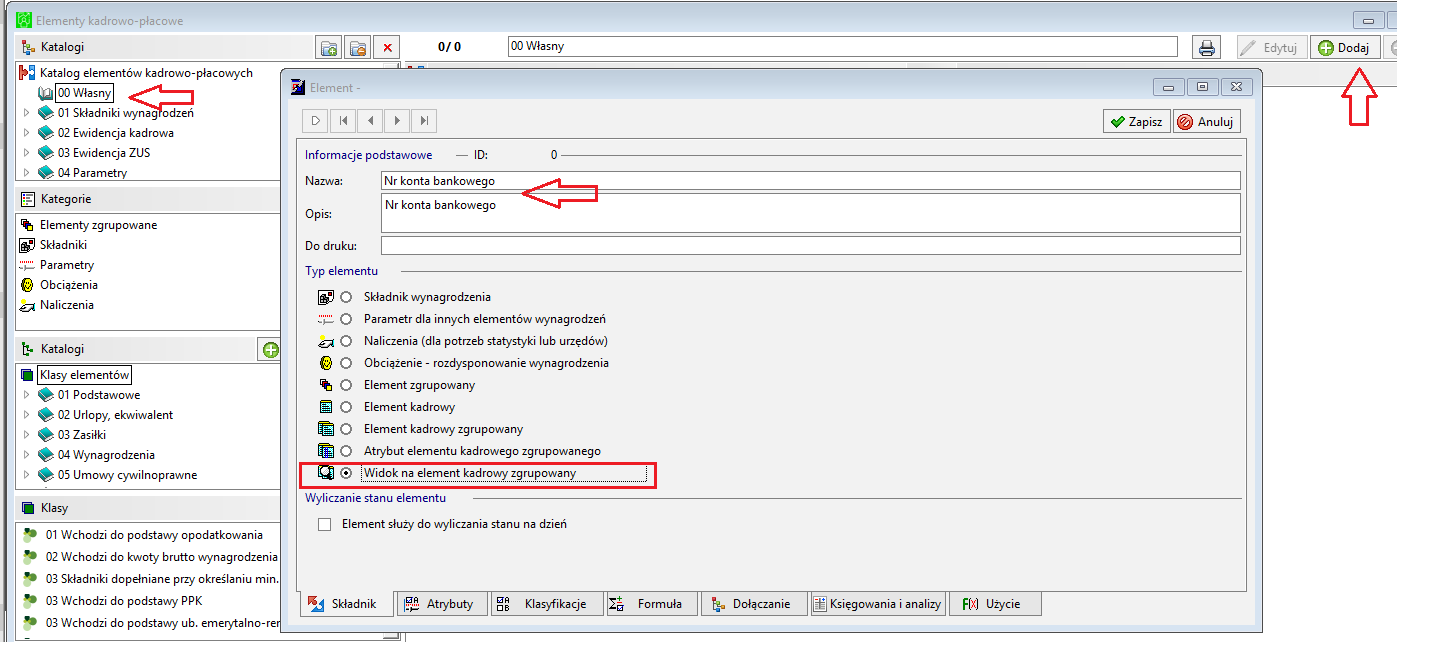Click the green plus in the Katalogi panel
Viewport: 1434px width, 647px height.
tap(270, 349)
